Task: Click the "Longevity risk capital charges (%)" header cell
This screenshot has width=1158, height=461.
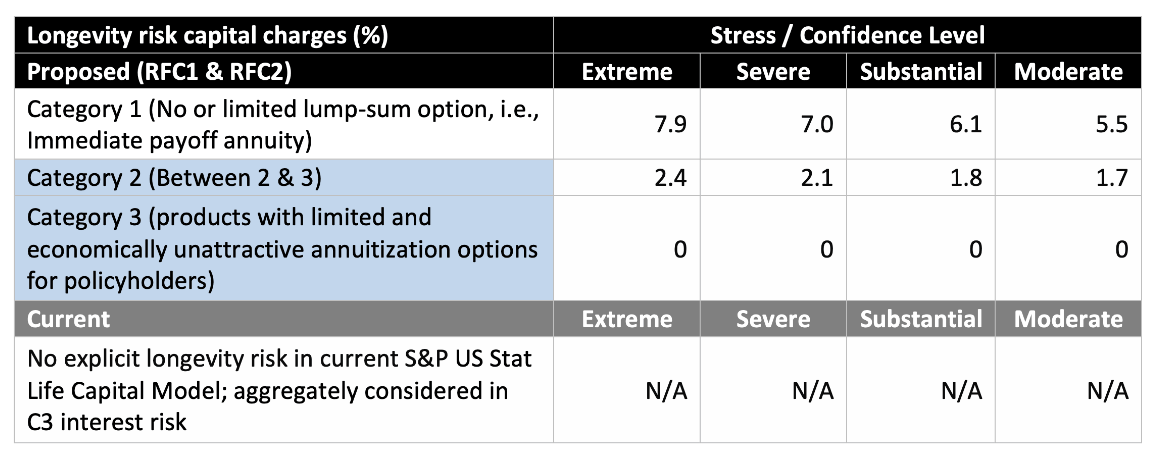Action: pyautogui.click(x=208, y=36)
